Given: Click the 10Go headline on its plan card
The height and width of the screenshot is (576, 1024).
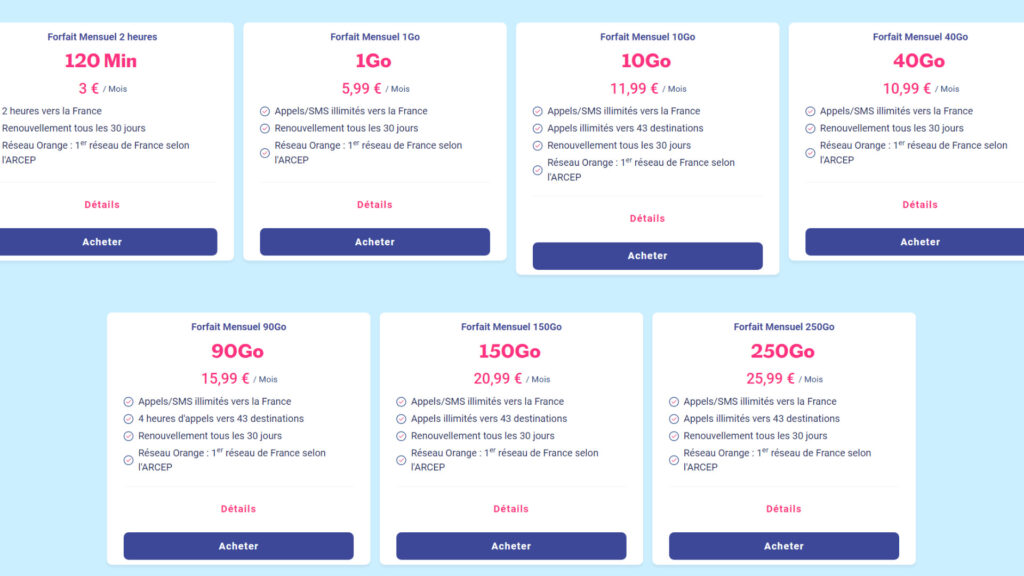Looking at the screenshot, I should tap(647, 62).
